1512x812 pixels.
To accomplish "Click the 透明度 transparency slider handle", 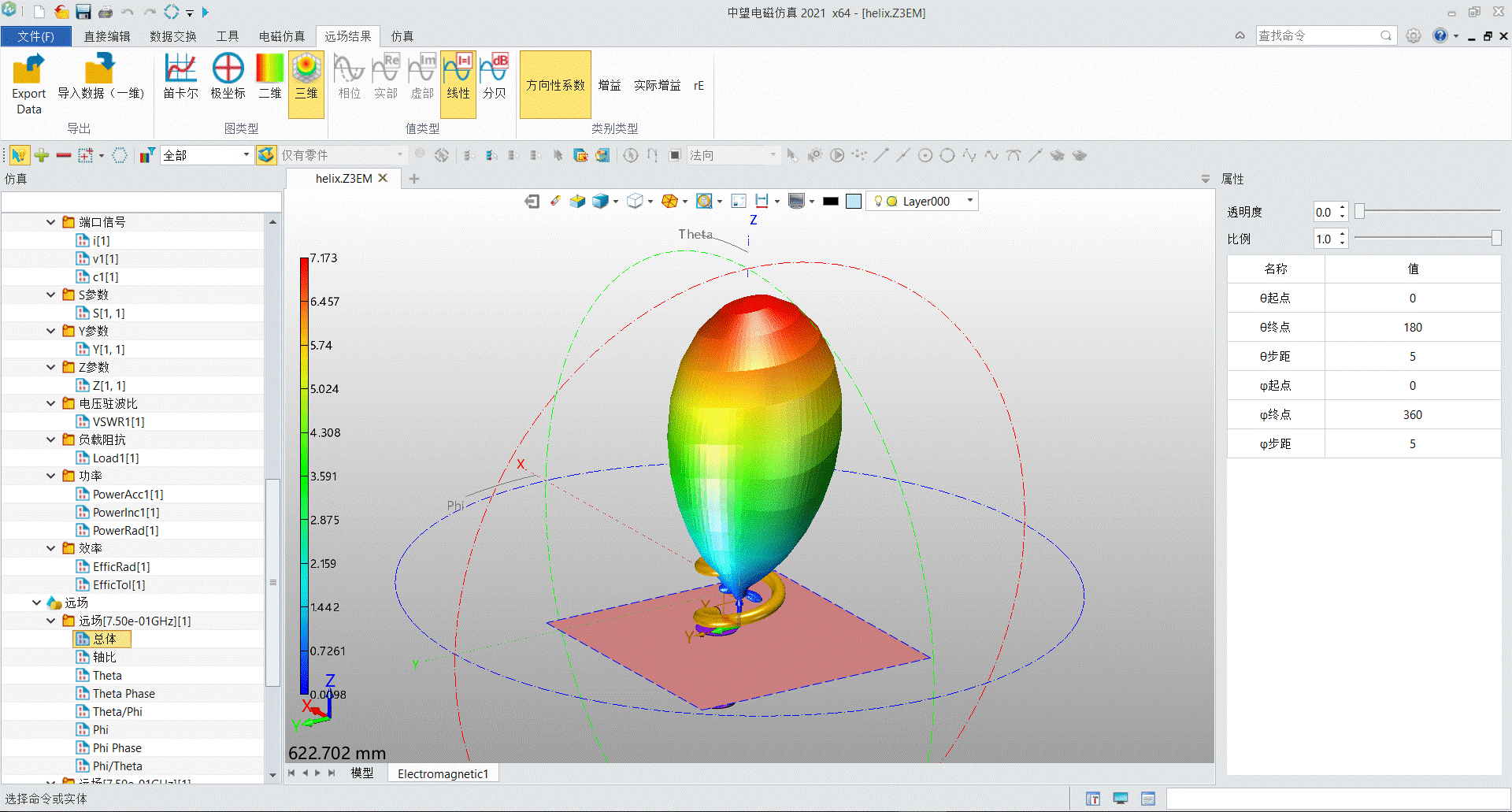I will [1359, 212].
